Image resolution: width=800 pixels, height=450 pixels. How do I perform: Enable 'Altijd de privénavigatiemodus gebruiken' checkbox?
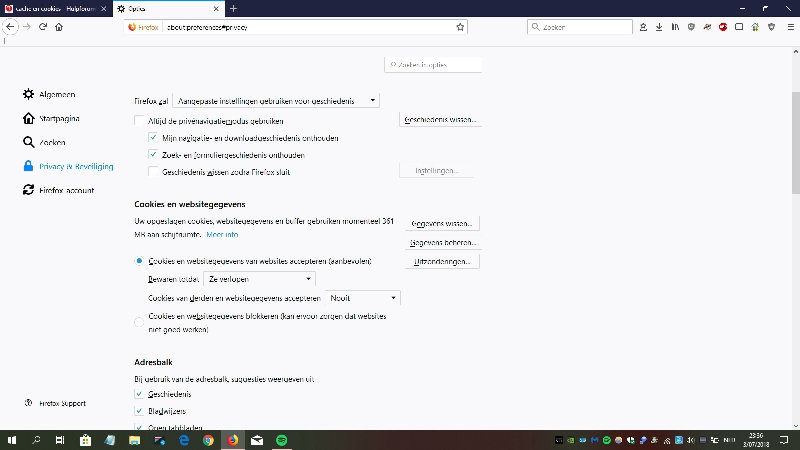[140, 120]
